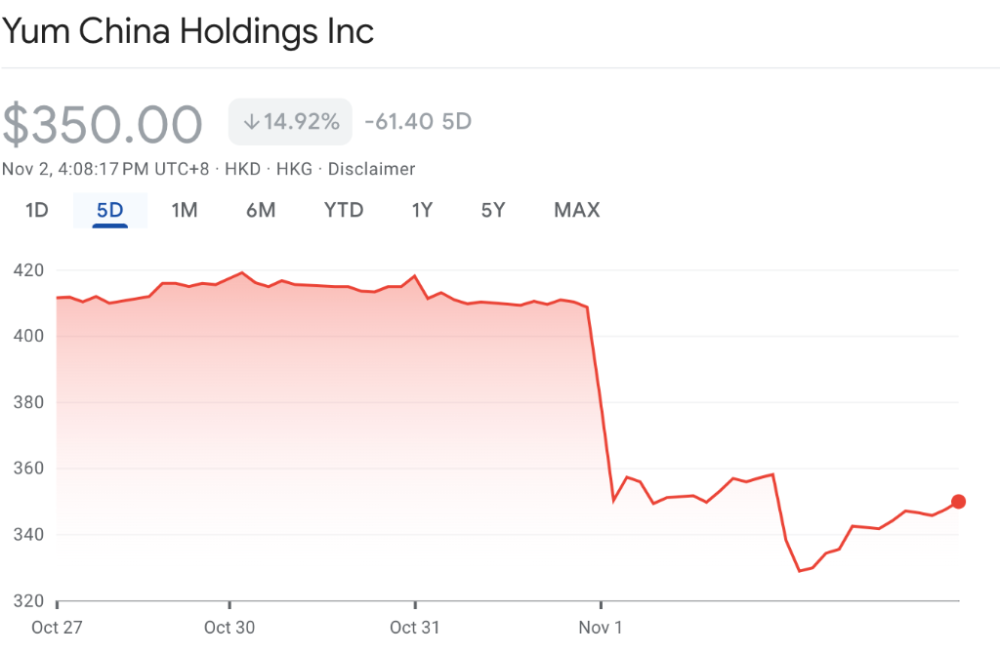This screenshot has height=654, width=1000.
Task: Click the Nov 1 x-axis date label
Action: [600, 628]
